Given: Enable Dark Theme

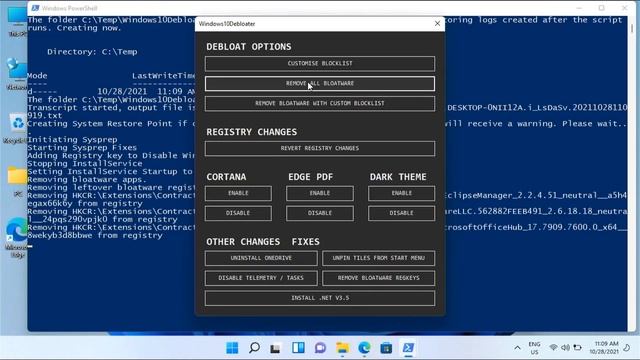Looking at the screenshot, I should click(x=401, y=193).
